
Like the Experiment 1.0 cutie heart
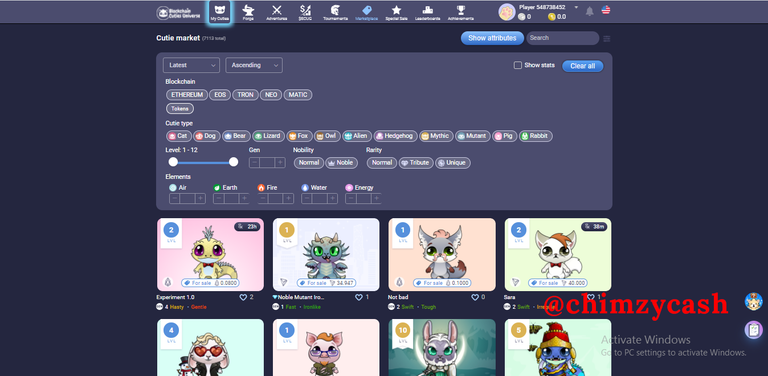(243, 297)
